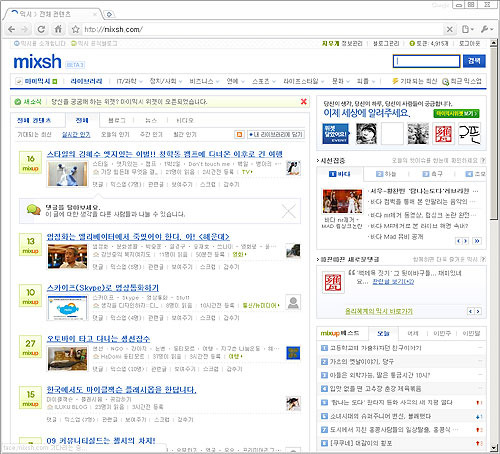Expand the 비즈니스 category dropdown
Viewport: 500px width, 454px height.
click(x=217, y=82)
